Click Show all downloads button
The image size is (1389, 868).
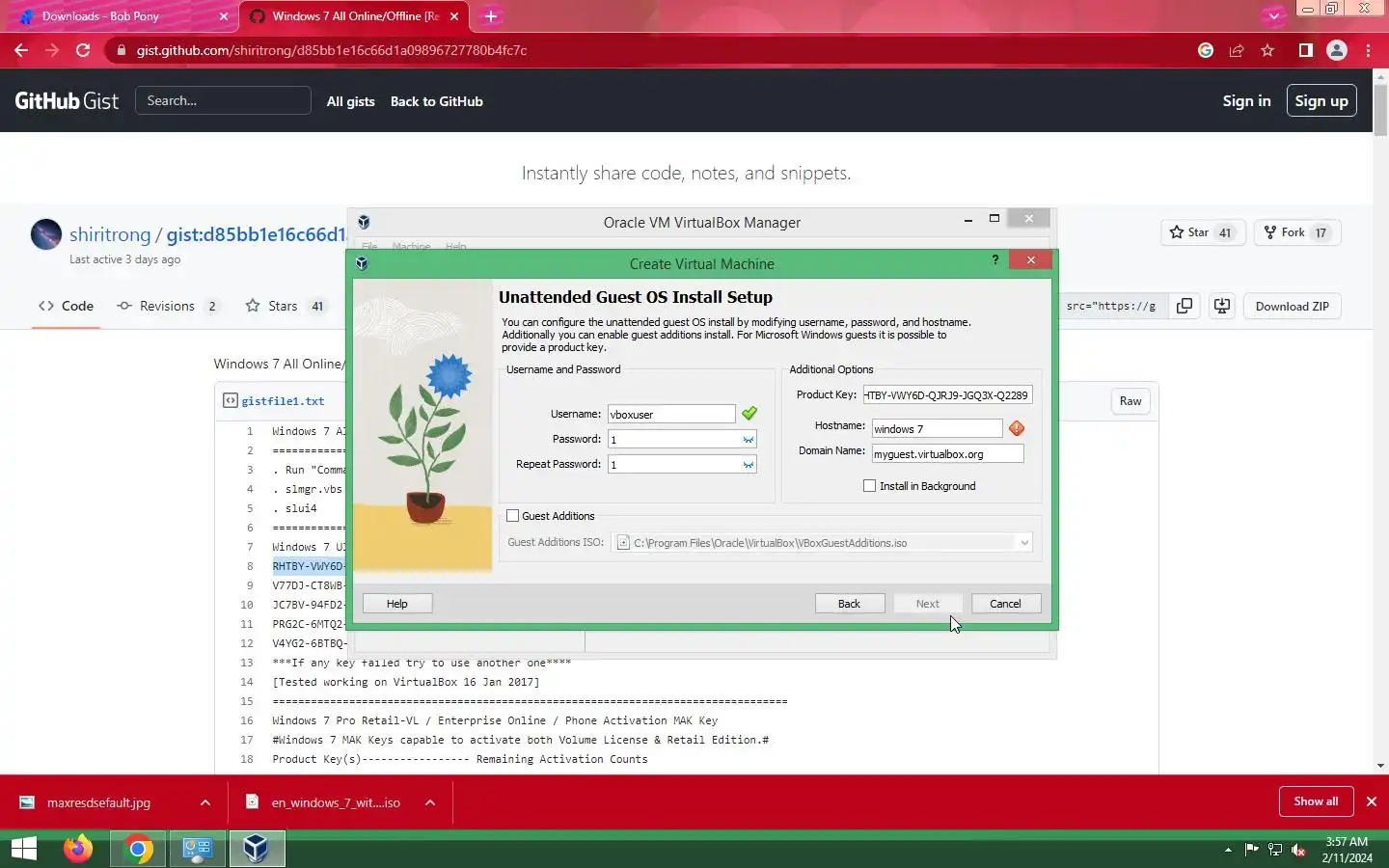point(1316,801)
